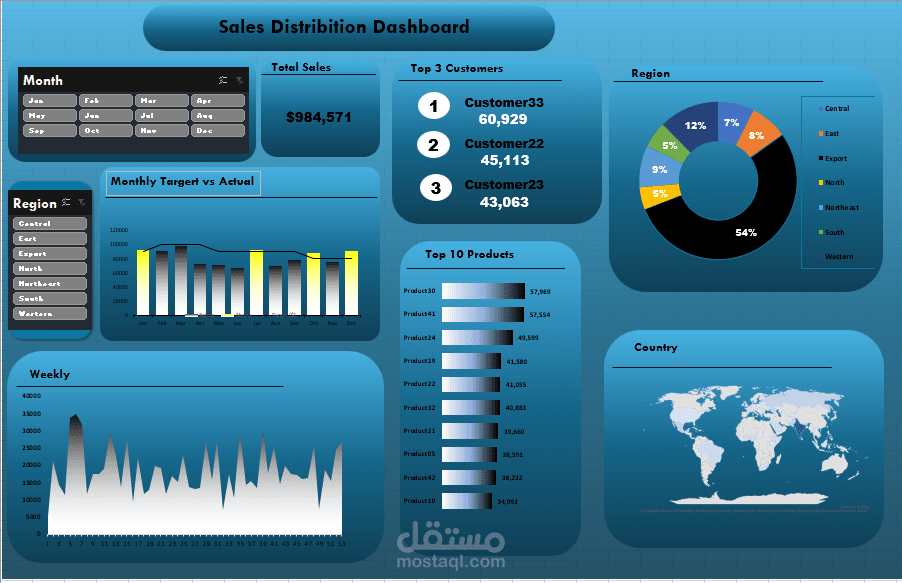The height and width of the screenshot is (583, 902).
Task: Click the Central legend color marker
Action: tap(821, 109)
